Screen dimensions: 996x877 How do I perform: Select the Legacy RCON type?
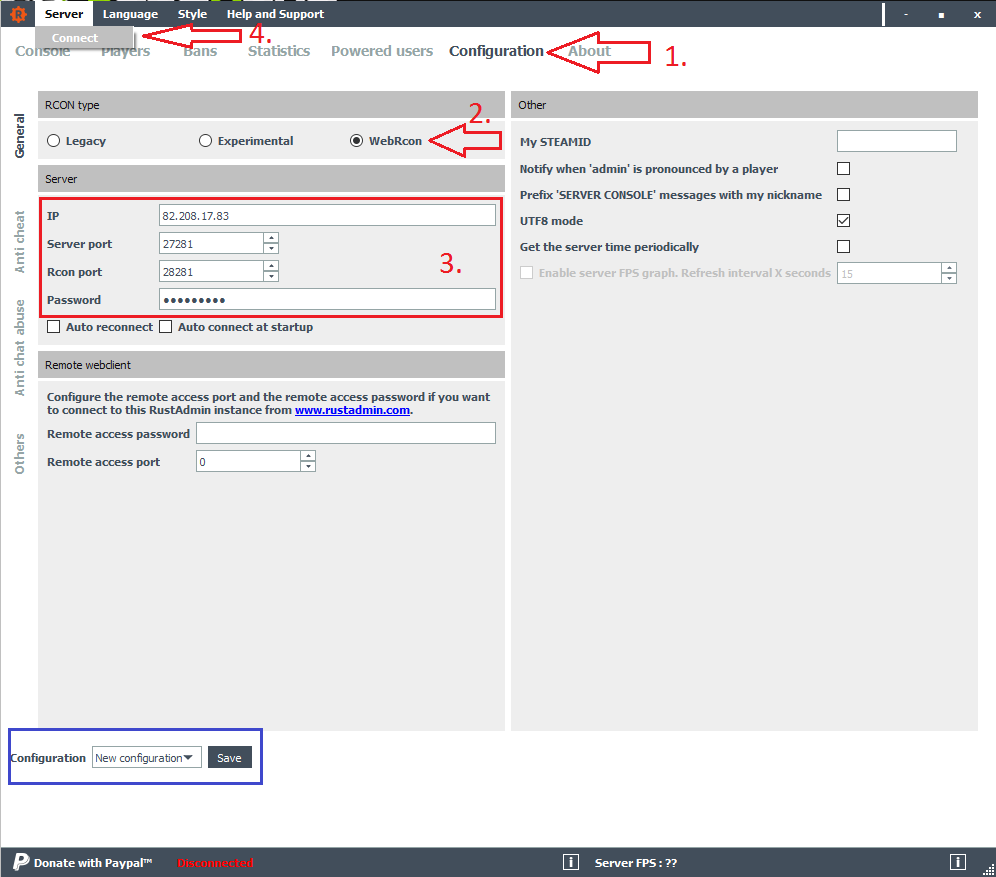click(53, 141)
